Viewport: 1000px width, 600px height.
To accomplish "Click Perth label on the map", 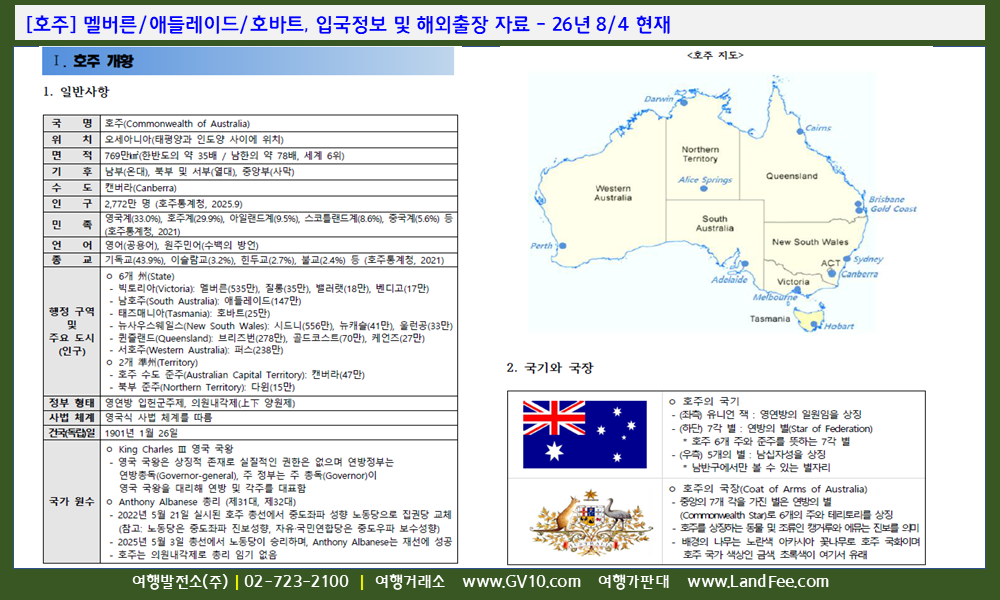I will (541, 245).
